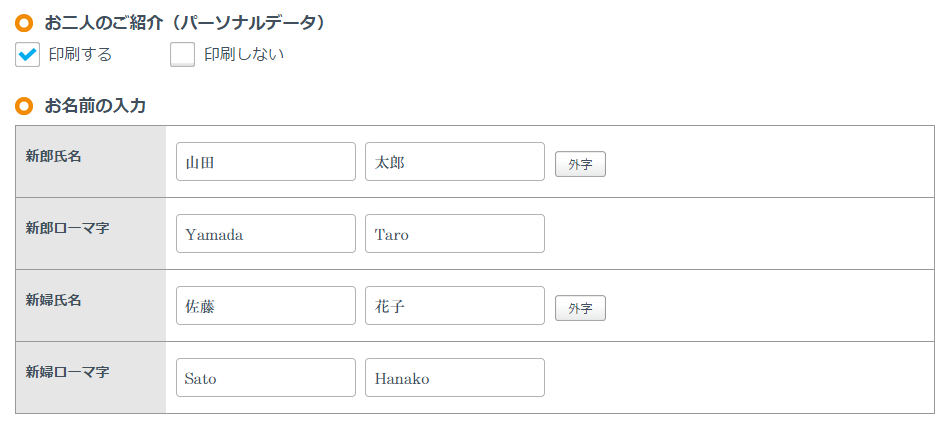Check the 印刷しない checkbox

[x=182, y=55]
